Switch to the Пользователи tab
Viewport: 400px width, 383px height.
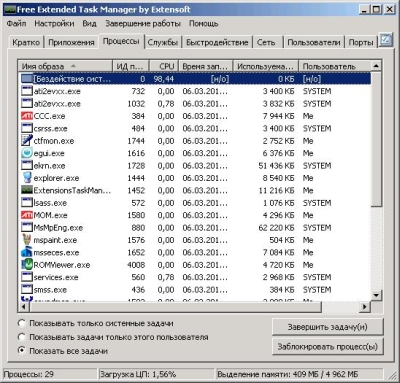click(314, 42)
